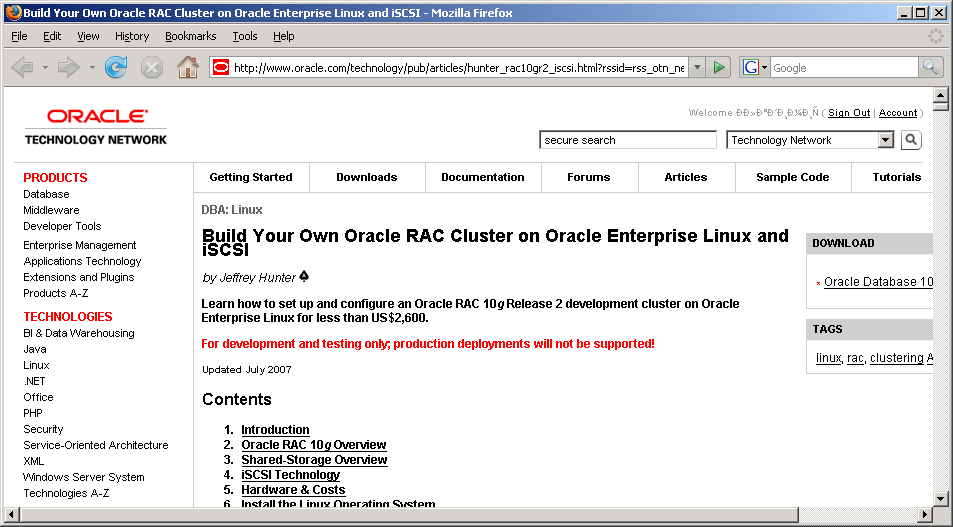
Task: Open the Technology Network search scope dropdown
Action: (885, 140)
